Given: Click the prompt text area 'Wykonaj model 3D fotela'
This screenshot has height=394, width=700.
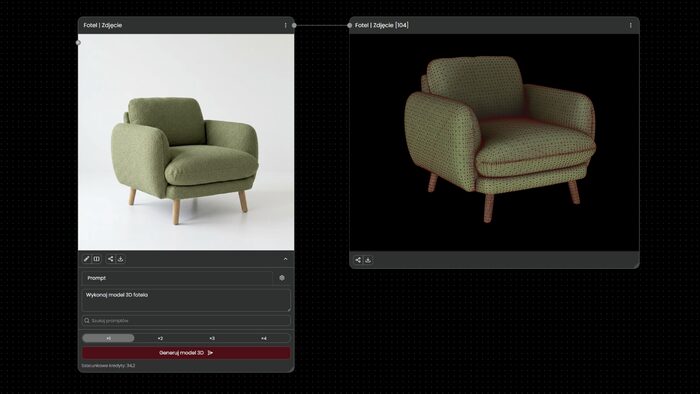Looking at the screenshot, I should (x=186, y=300).
